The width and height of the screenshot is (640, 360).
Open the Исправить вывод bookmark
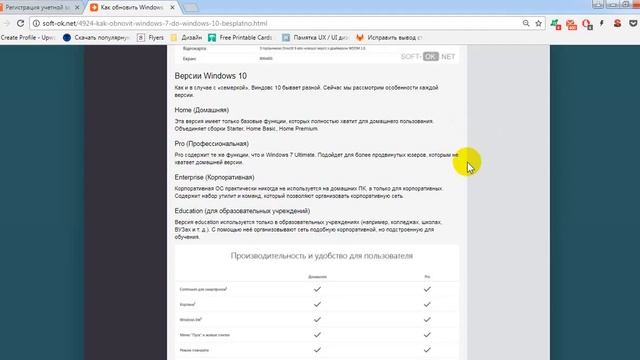(389, 38)
